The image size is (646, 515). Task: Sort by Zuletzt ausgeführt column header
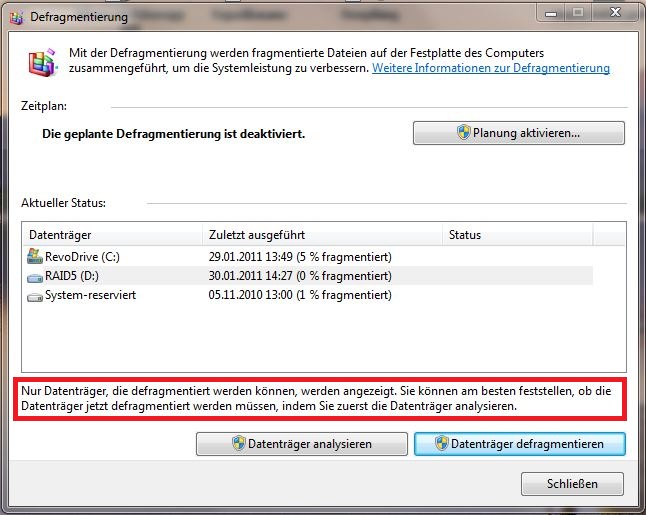pos(322,235)
